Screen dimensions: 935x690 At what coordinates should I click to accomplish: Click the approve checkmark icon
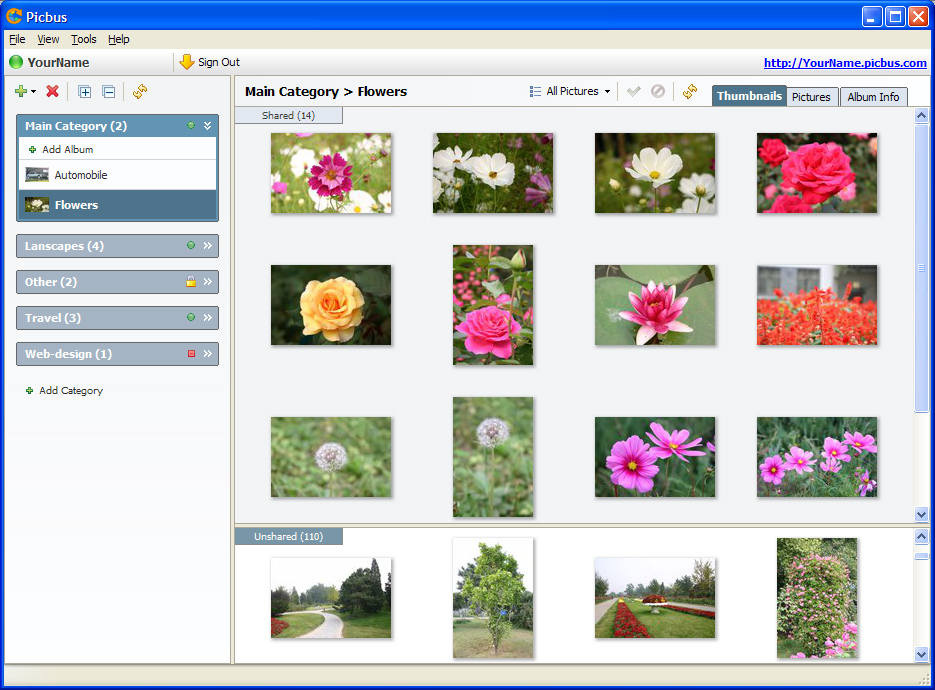(x=634, y=91)
